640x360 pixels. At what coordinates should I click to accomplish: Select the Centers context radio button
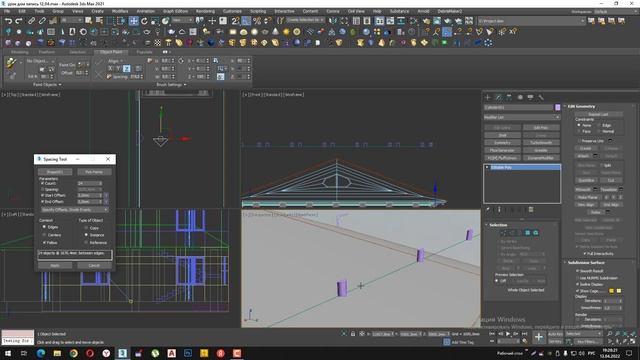click(44, 235)
